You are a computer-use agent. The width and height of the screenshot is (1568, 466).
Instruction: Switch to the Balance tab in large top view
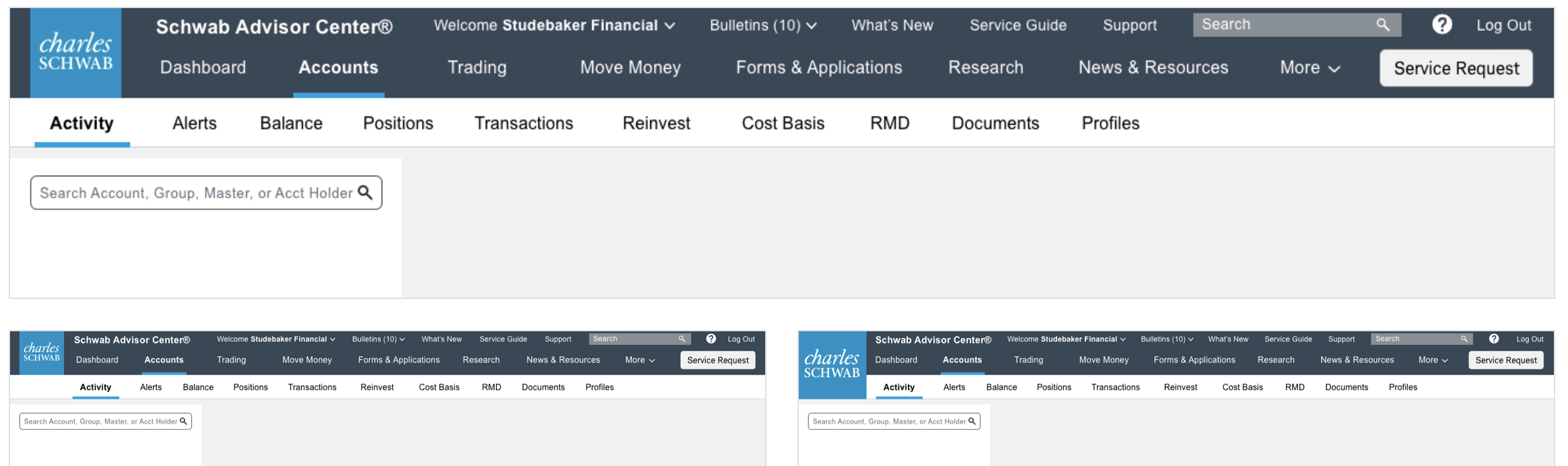coord(291,123)
